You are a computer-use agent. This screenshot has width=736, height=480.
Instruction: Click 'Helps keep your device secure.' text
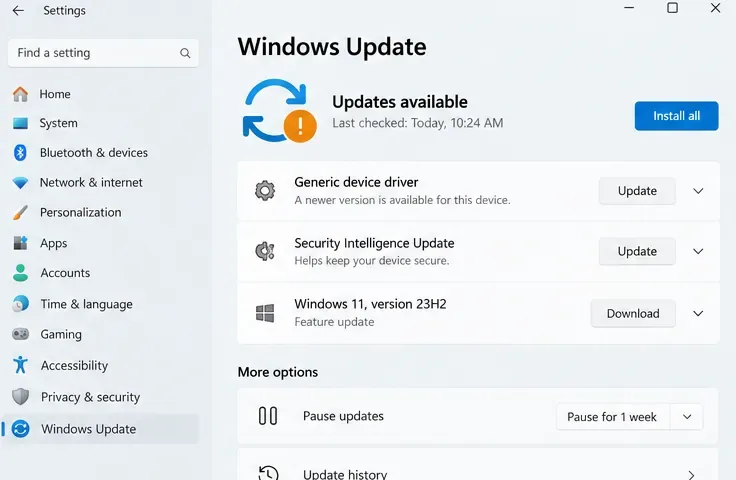pyautogui.click(x=372, y=260)
